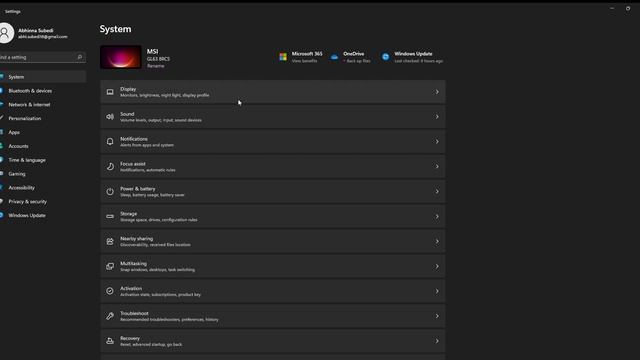Open Accounts settings section

[x=43, y=146]
